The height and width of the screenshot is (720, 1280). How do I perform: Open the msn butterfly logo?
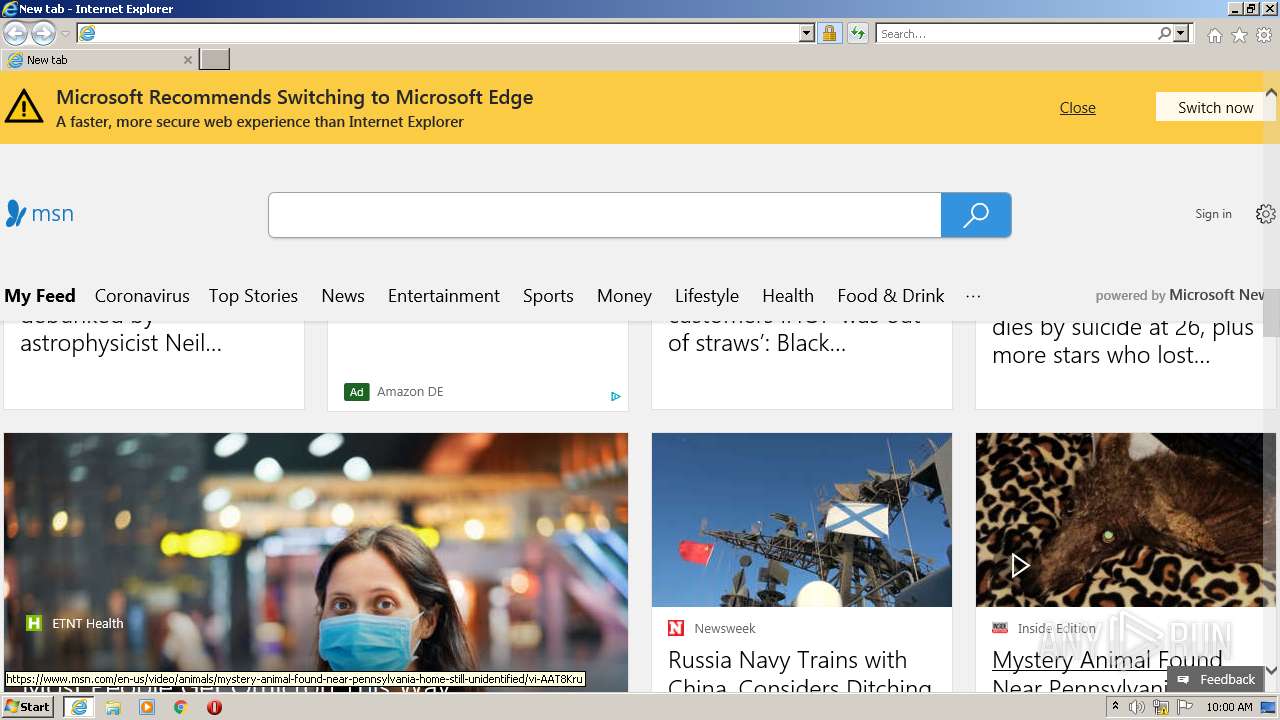pyautogui.click(x=39, y=213)
